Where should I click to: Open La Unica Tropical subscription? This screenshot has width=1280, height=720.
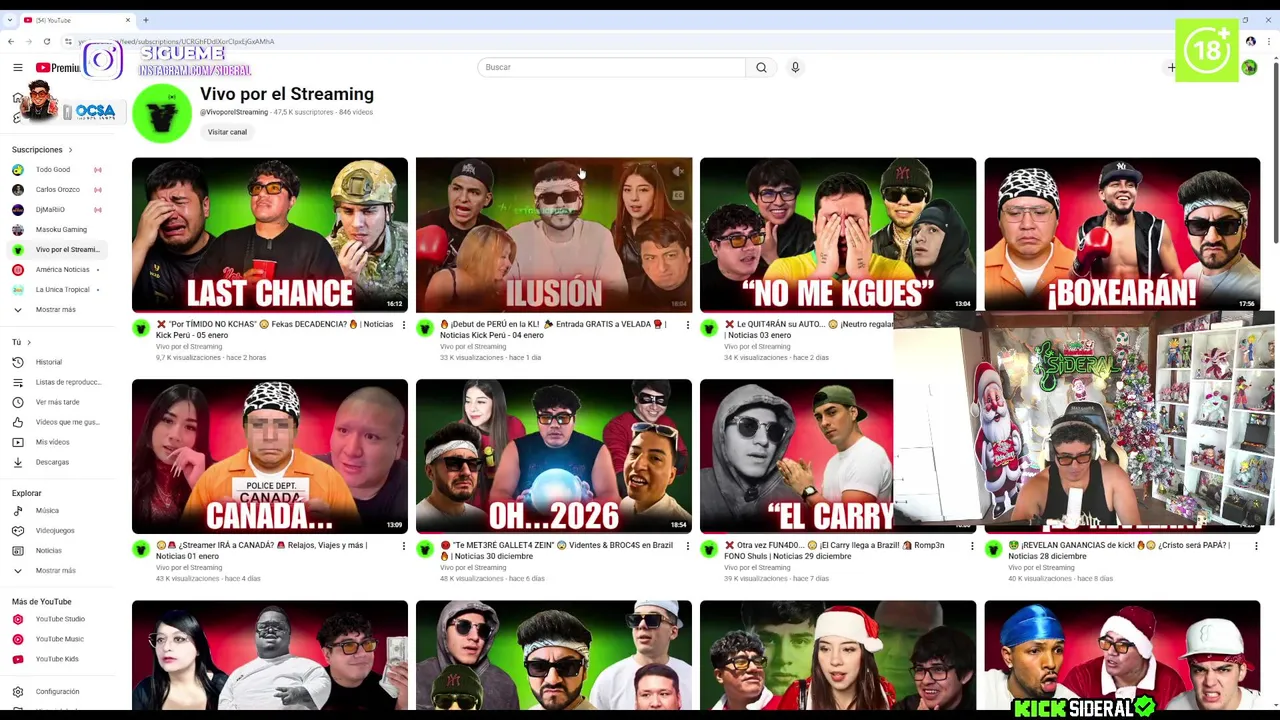point(57,290)
